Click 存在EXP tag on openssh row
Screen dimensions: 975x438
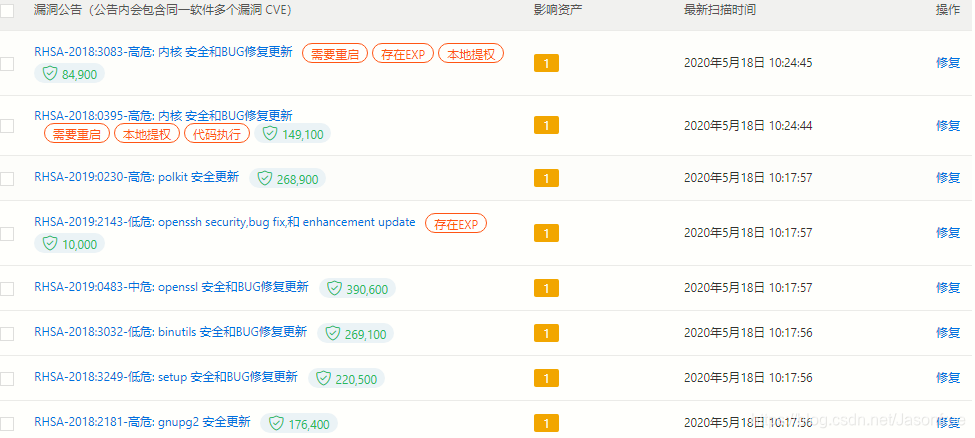click(456, 223)
